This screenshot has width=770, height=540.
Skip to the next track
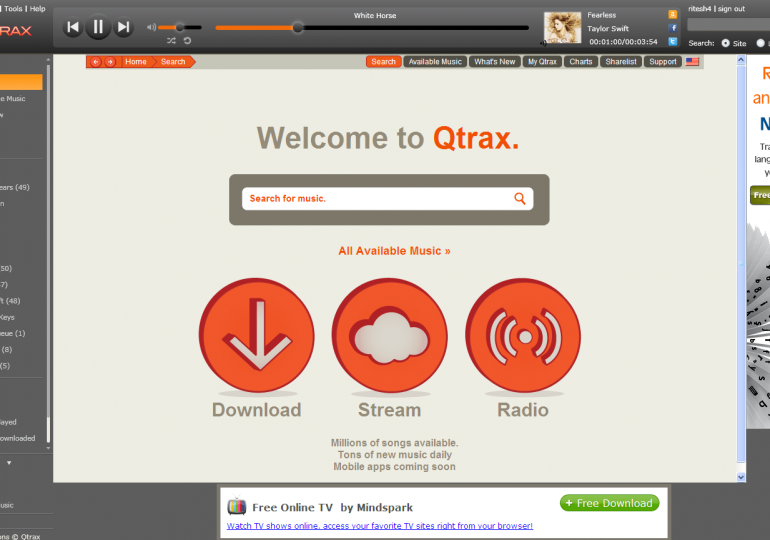tap(124, 28)
